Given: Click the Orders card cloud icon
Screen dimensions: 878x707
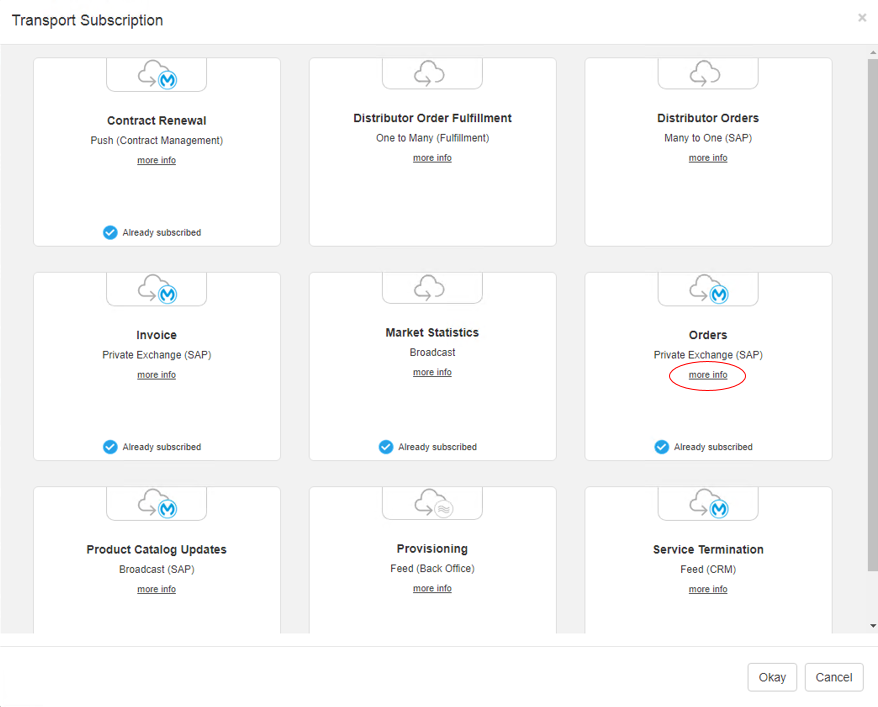Looking at the screenshot, I should click(x=707, y=289).
